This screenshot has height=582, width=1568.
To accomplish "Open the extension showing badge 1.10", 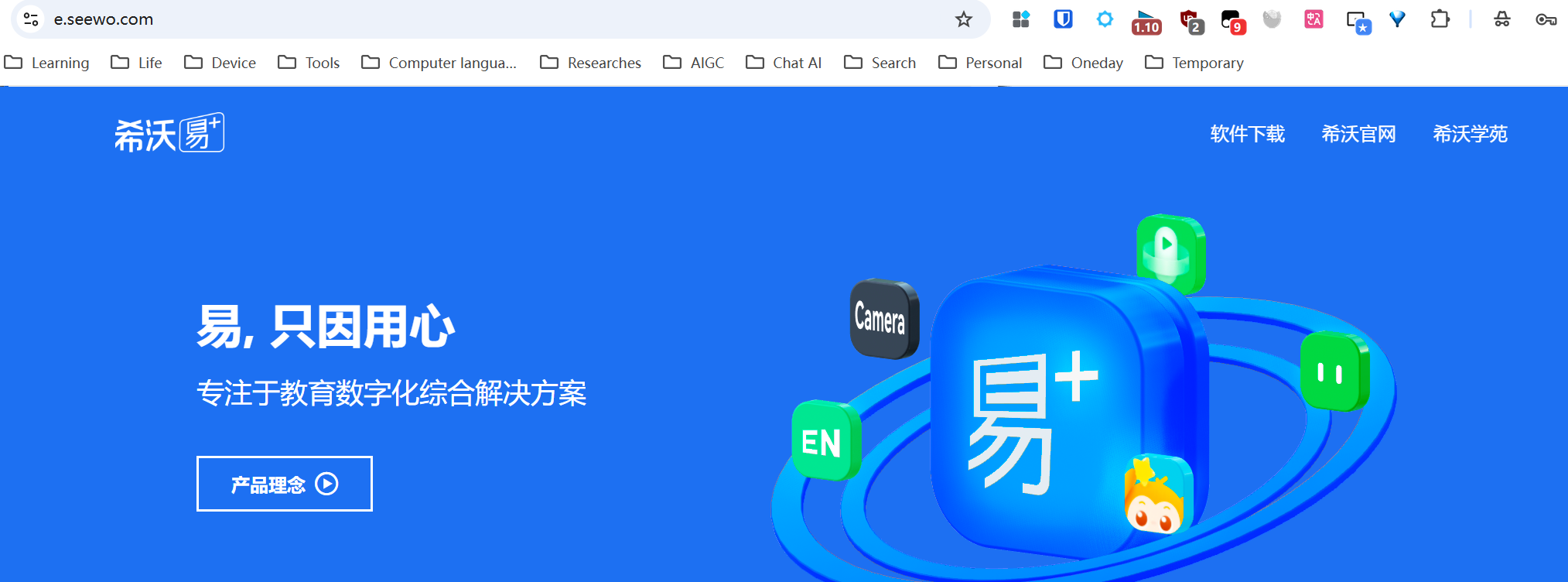I will (1146, 22).
